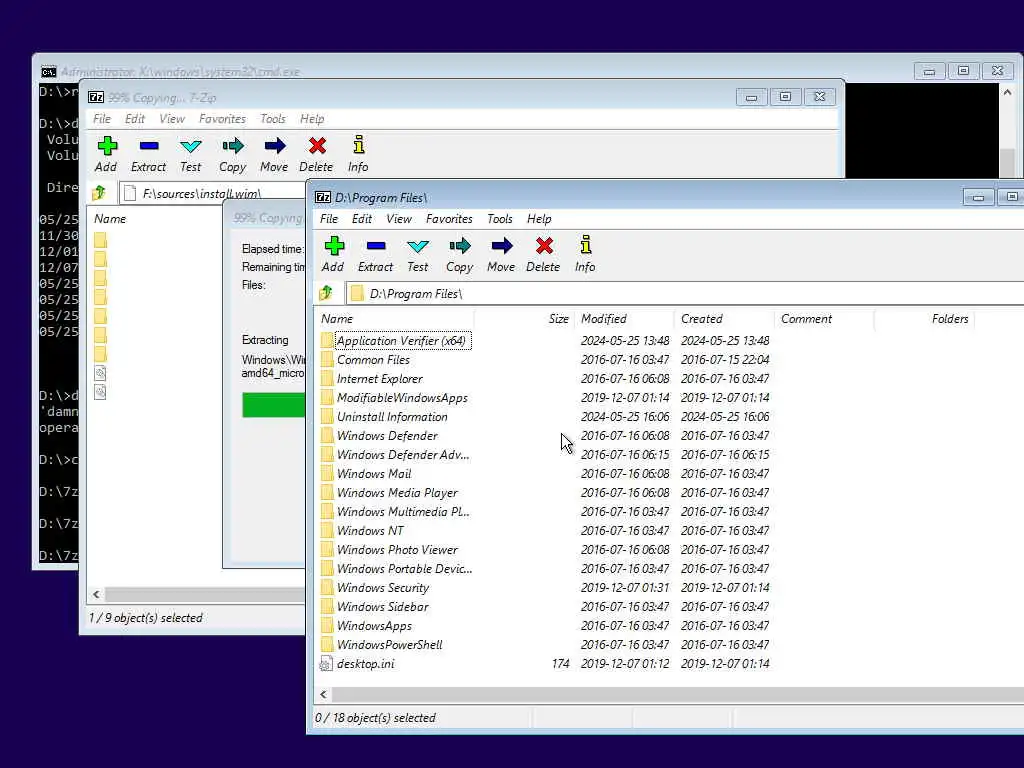Click Delete icon in background 7-Zip copying window

coord(317,146)
